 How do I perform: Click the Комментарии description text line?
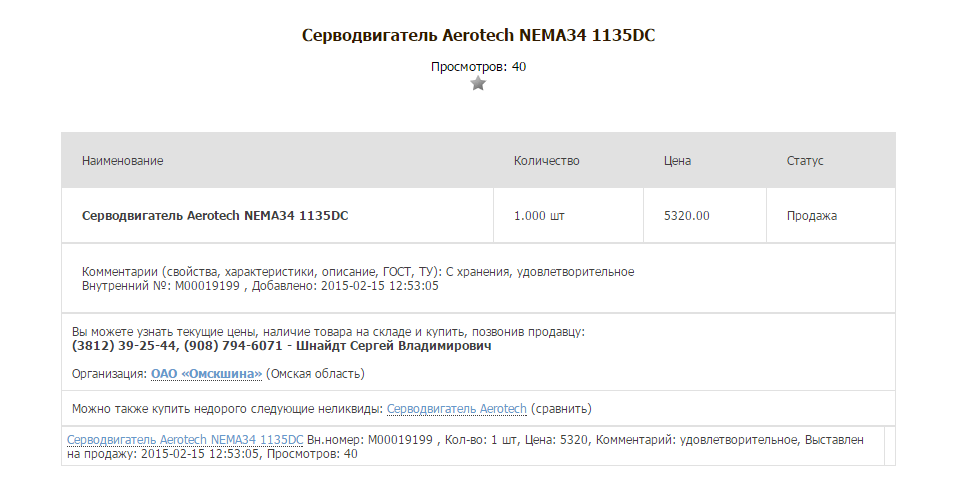[x=358, y=272]
